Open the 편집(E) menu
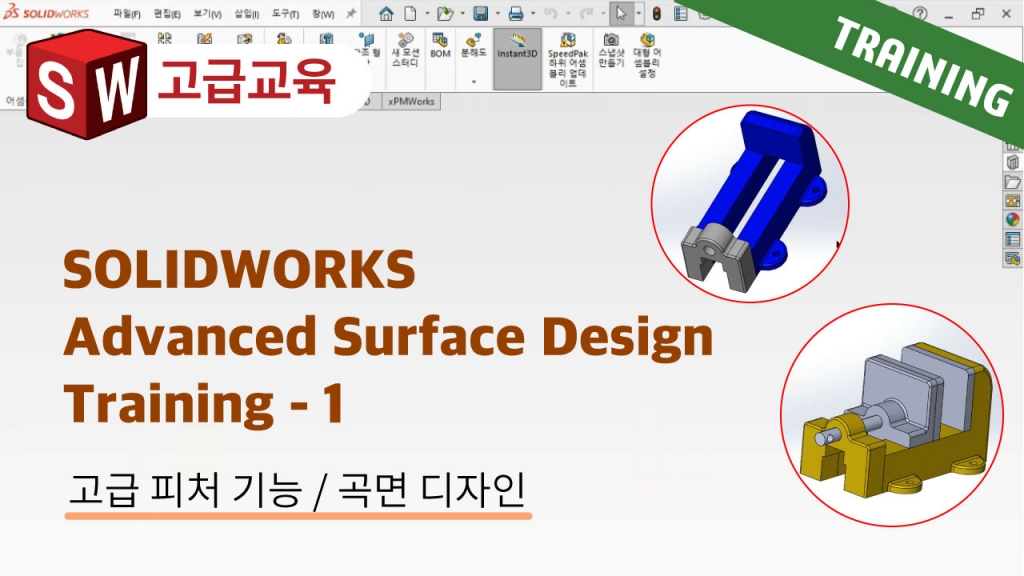Viewport: 1024px width, 576px height. tap(167, 14)
